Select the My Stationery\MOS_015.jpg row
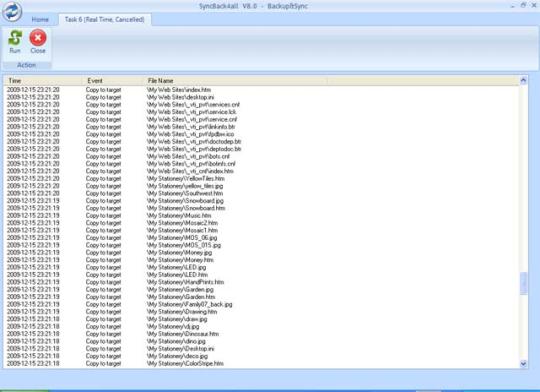540x392 pixels. (261, 245)
